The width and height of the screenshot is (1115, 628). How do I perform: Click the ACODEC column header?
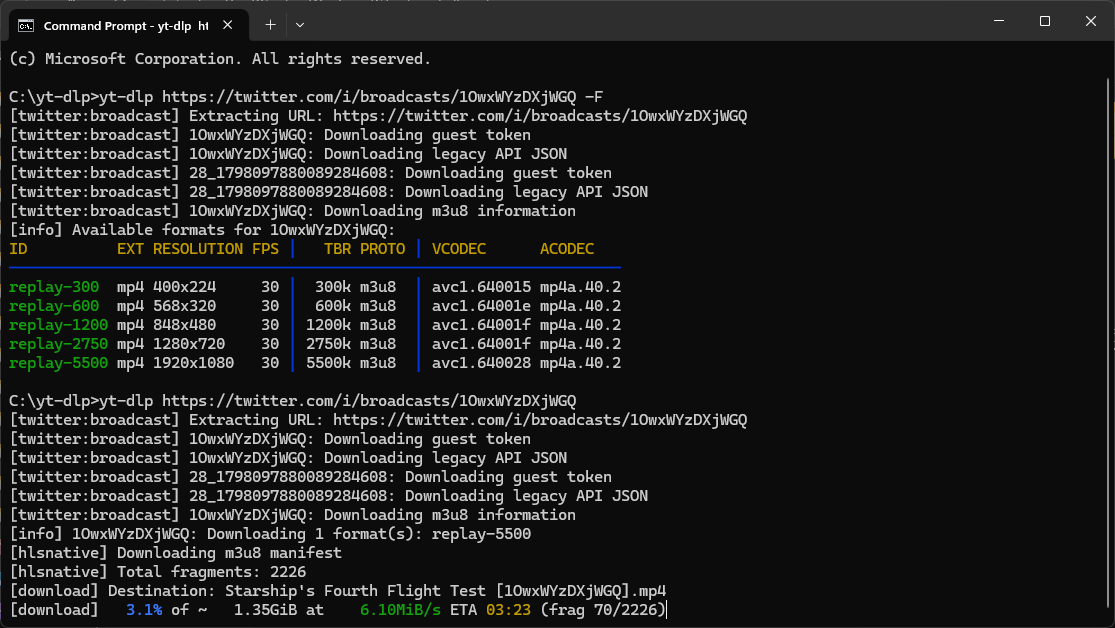coord(567,249)
